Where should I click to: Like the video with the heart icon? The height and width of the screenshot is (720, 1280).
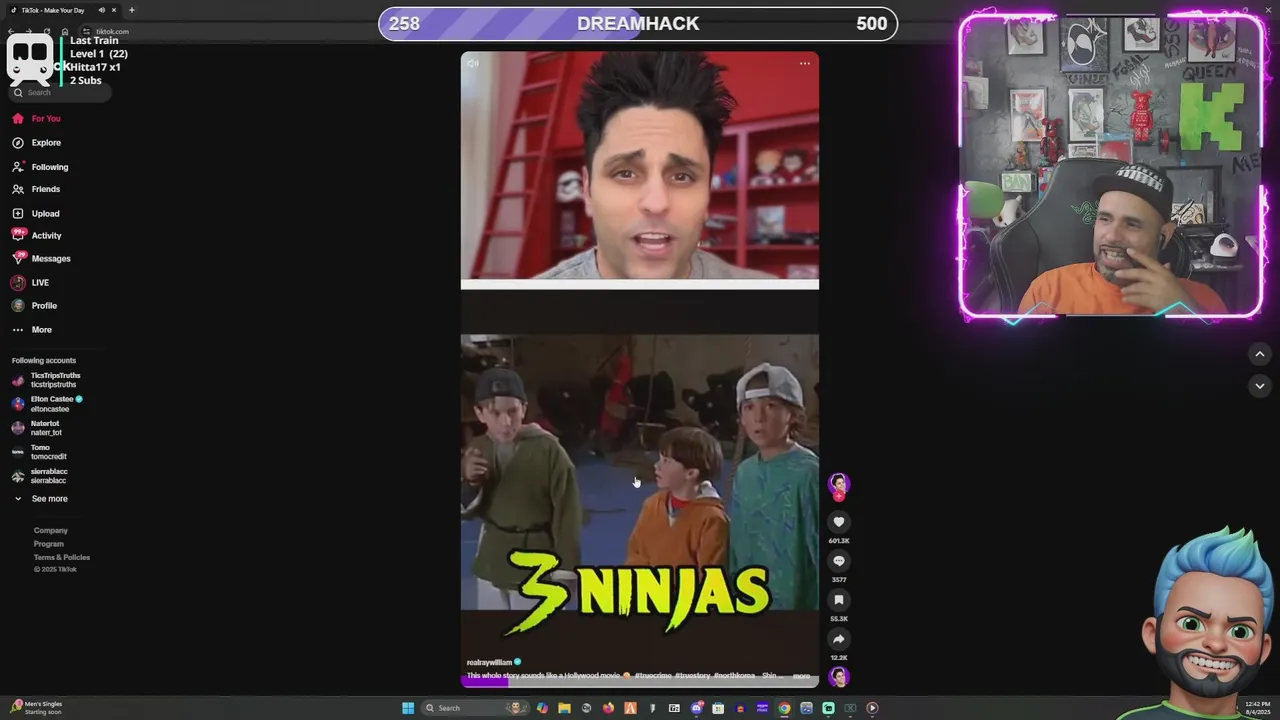[x=839, y=522]
